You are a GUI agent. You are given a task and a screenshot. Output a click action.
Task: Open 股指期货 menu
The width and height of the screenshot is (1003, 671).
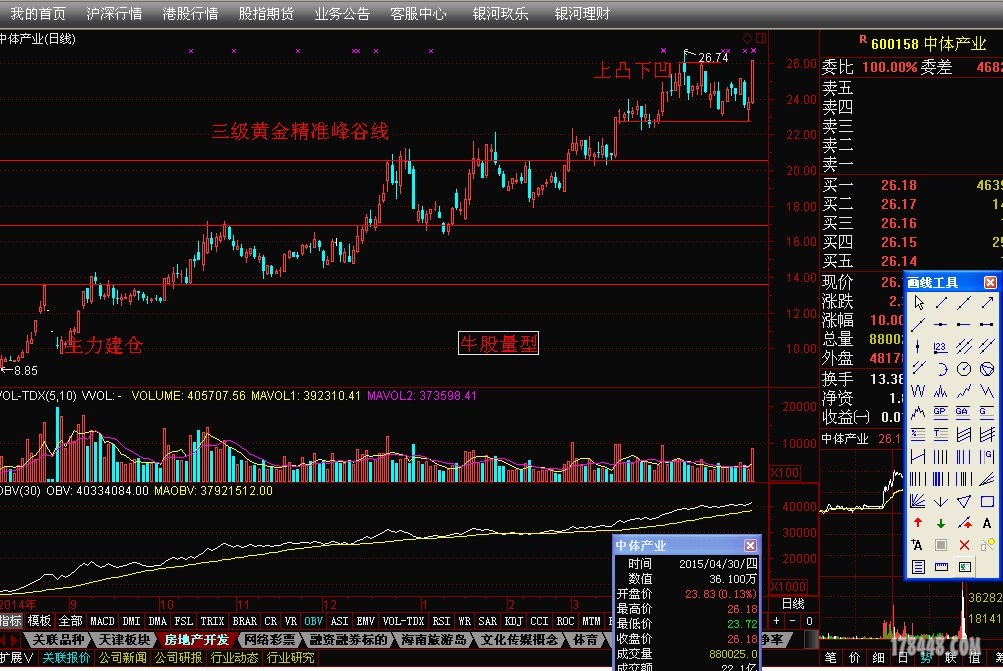pos(266,13)
